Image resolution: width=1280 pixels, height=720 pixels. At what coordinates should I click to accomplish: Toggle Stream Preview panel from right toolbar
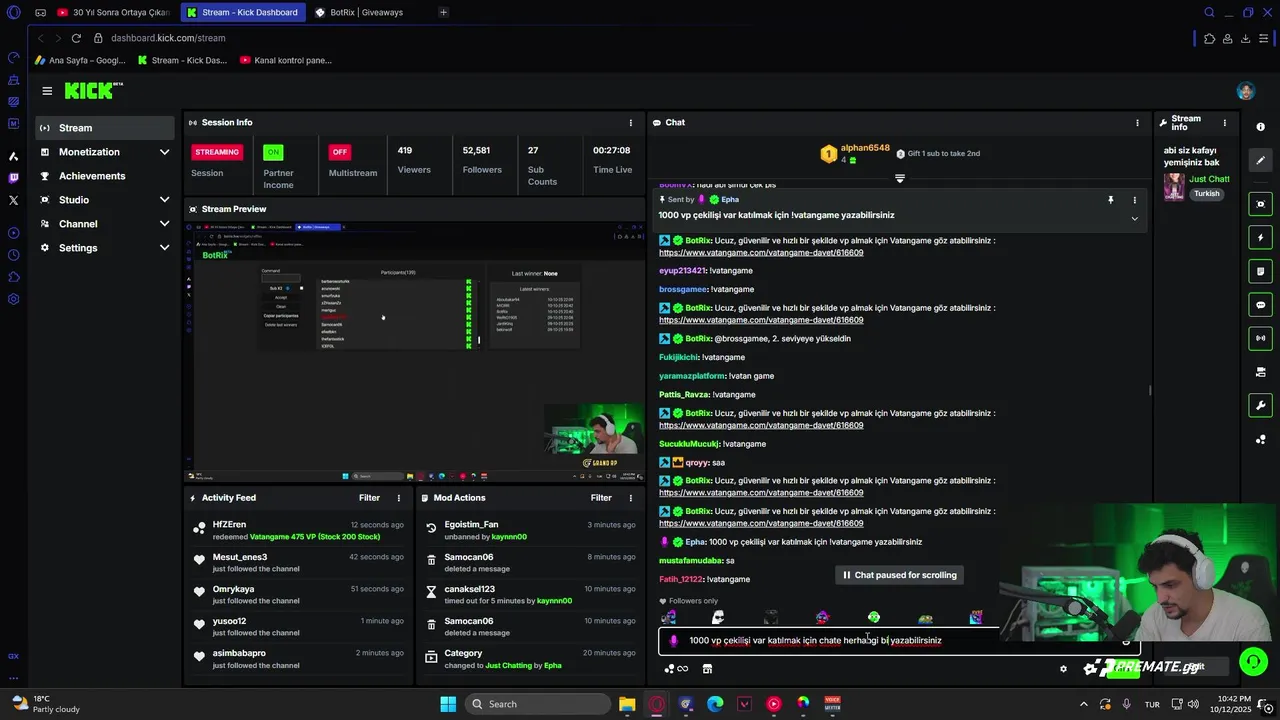(1260, 204)
